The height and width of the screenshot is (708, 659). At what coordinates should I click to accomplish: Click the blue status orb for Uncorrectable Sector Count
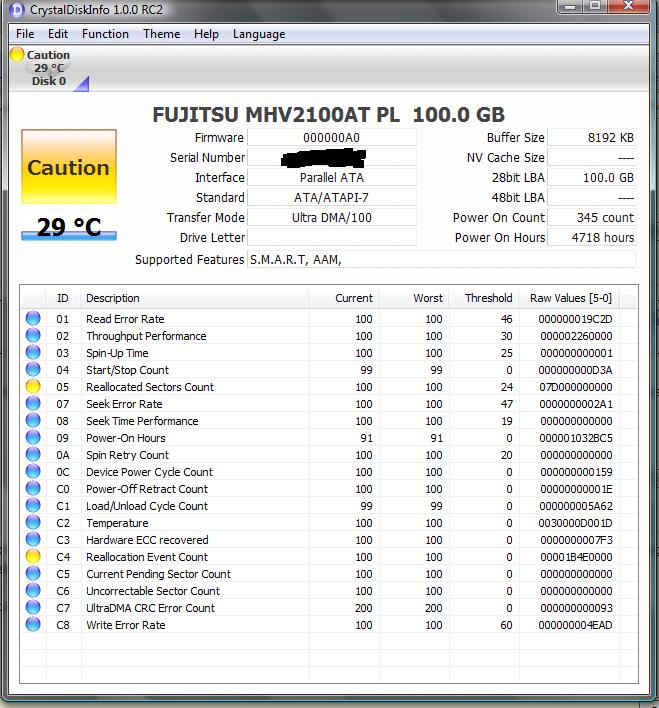coord(33,591)
